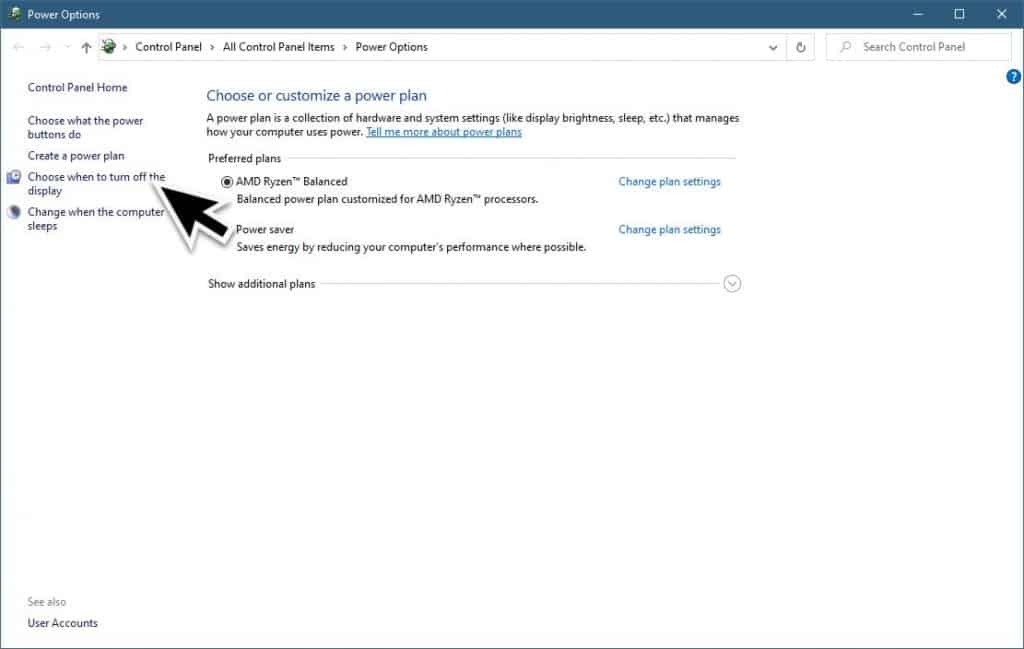Click the back navigation arrow
The image size is (1024, 649).
pyautogui.click(x=18, y=47)
